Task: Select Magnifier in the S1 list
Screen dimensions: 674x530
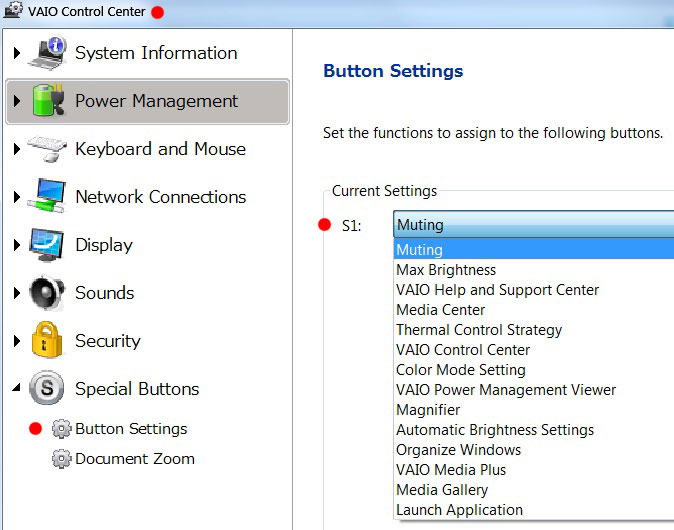Action: point(428,410)
